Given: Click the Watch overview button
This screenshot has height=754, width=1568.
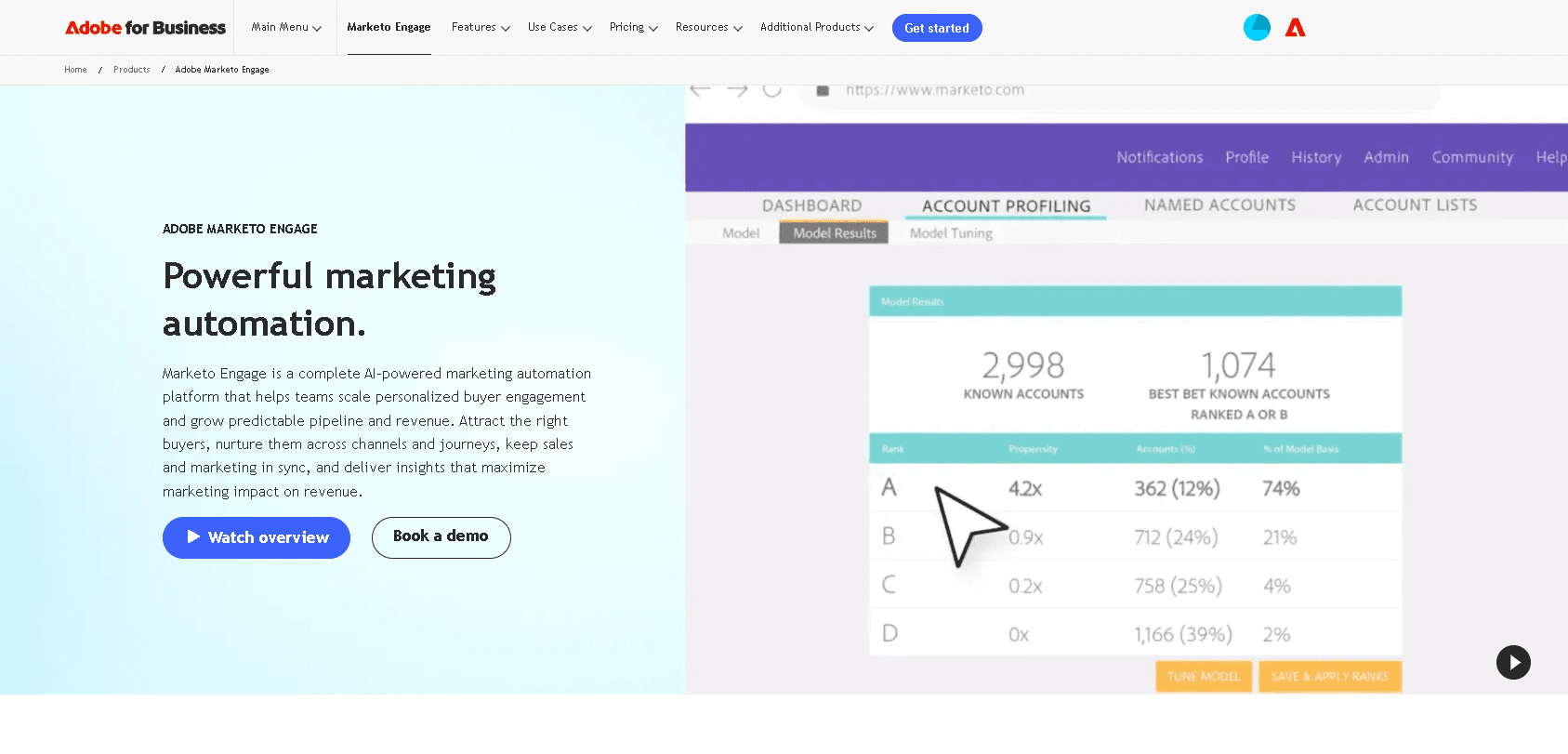Looking at the screenshot, I should (x=257, y=537).
